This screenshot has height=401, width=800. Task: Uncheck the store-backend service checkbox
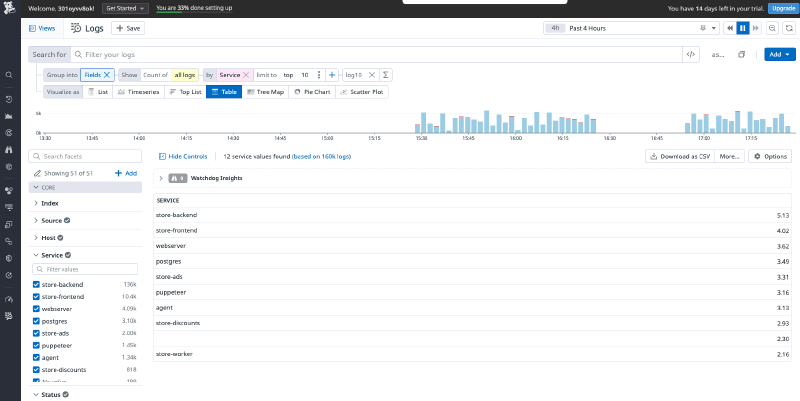[x=37, y=285]
